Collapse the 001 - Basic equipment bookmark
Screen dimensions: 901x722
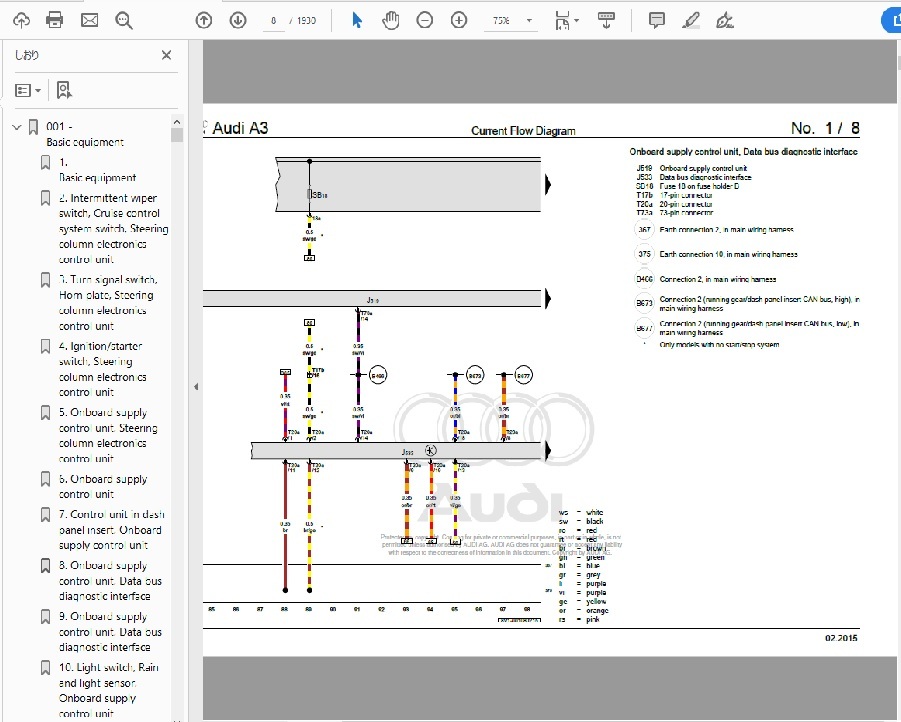(17, 126)
